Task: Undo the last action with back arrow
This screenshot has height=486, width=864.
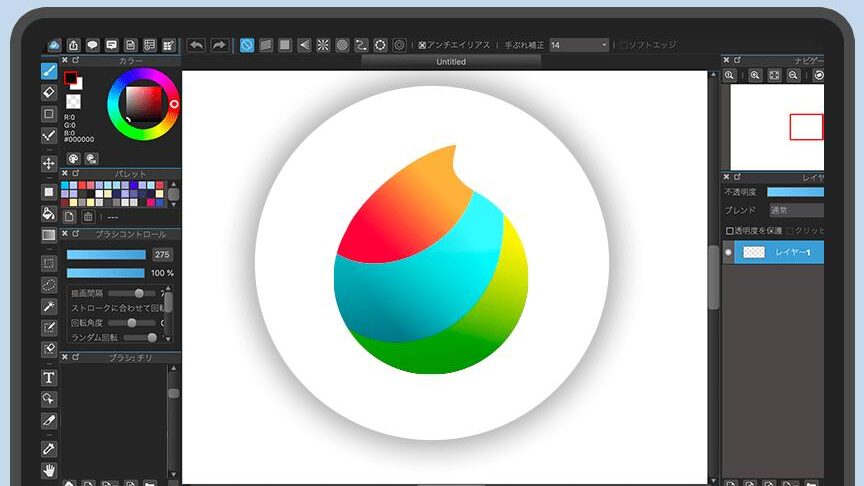Action: pos(196,45)
